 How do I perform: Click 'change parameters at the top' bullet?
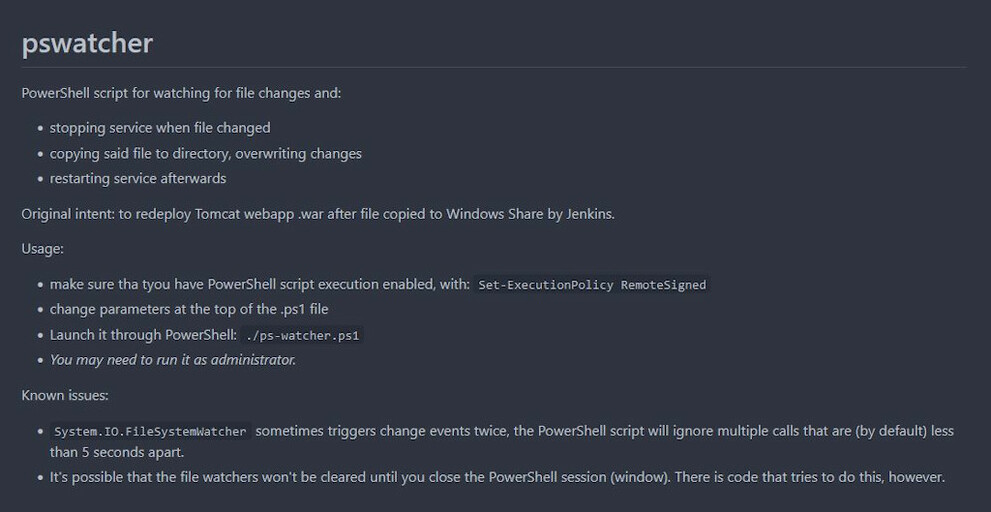(189, 309)
